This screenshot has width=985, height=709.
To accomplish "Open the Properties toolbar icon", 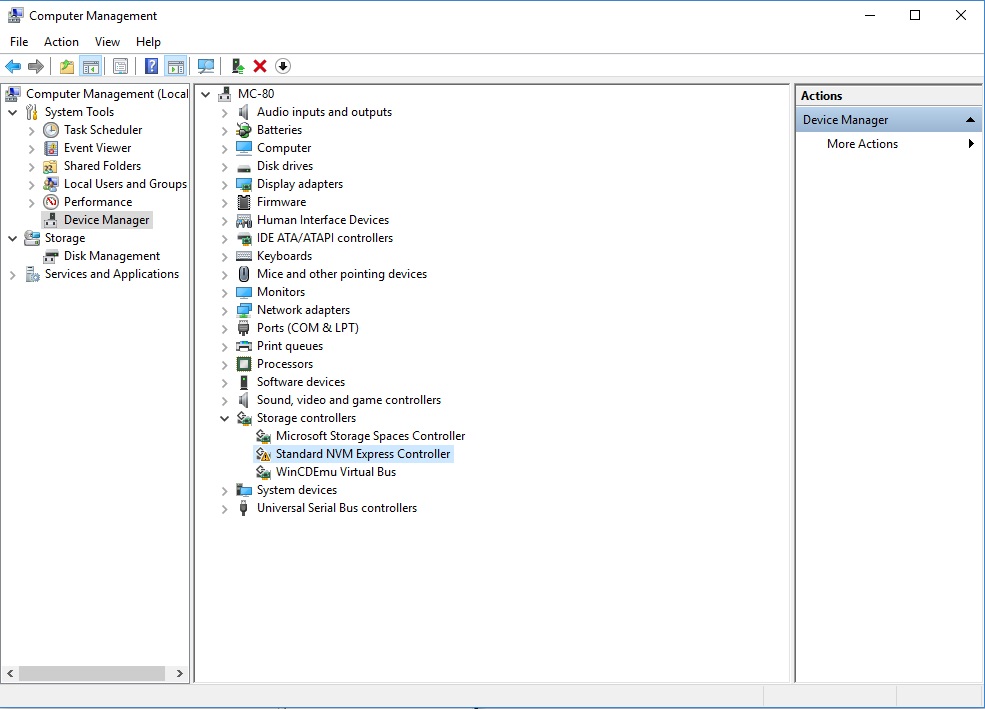I will pyautogui.click(x=121, y=66).
